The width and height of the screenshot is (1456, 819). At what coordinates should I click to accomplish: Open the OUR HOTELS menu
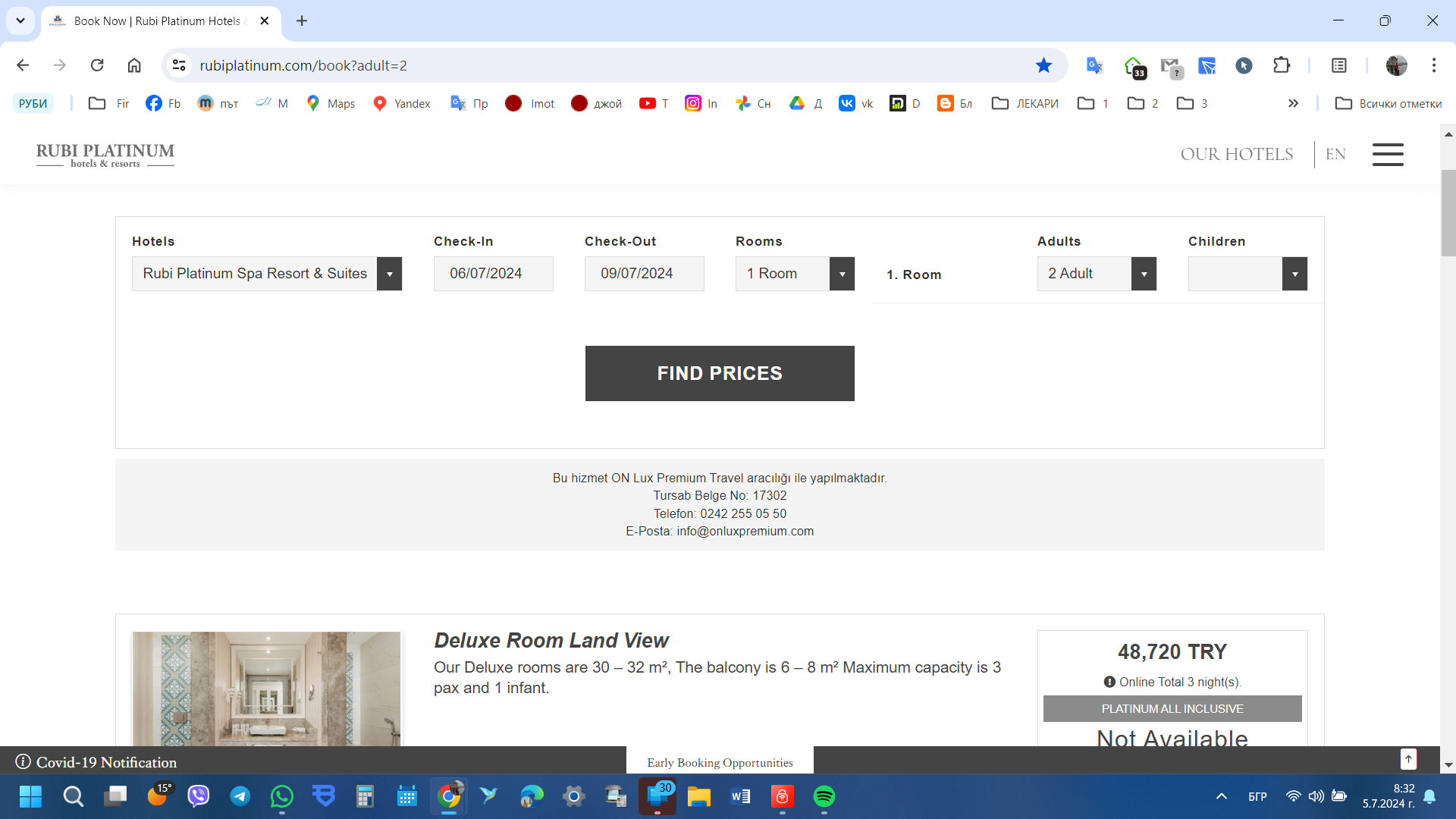coord(1236,154)
